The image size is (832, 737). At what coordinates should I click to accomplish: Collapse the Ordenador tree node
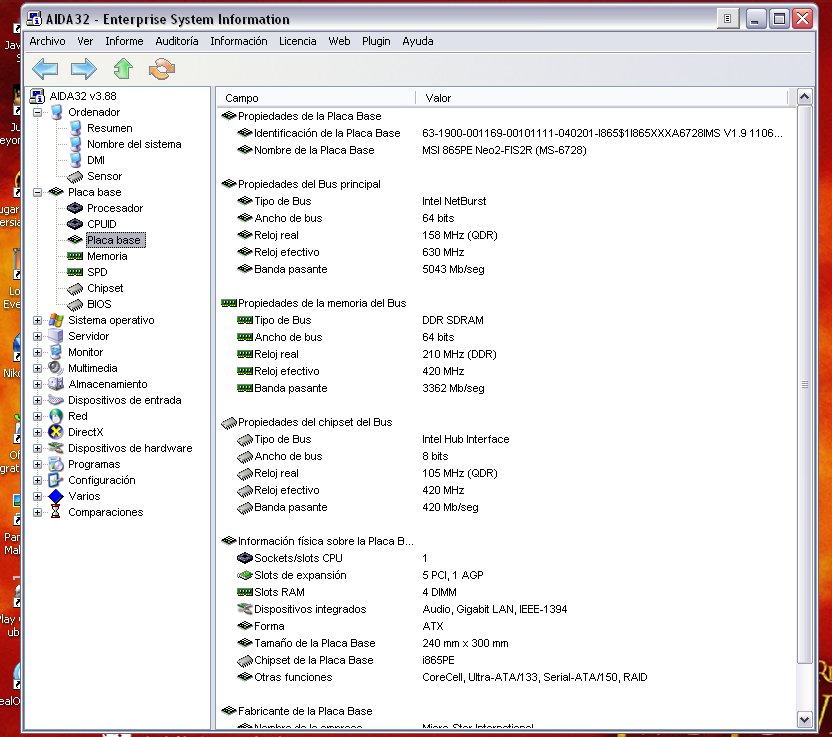pyautogui.click(x=37, y=112)
